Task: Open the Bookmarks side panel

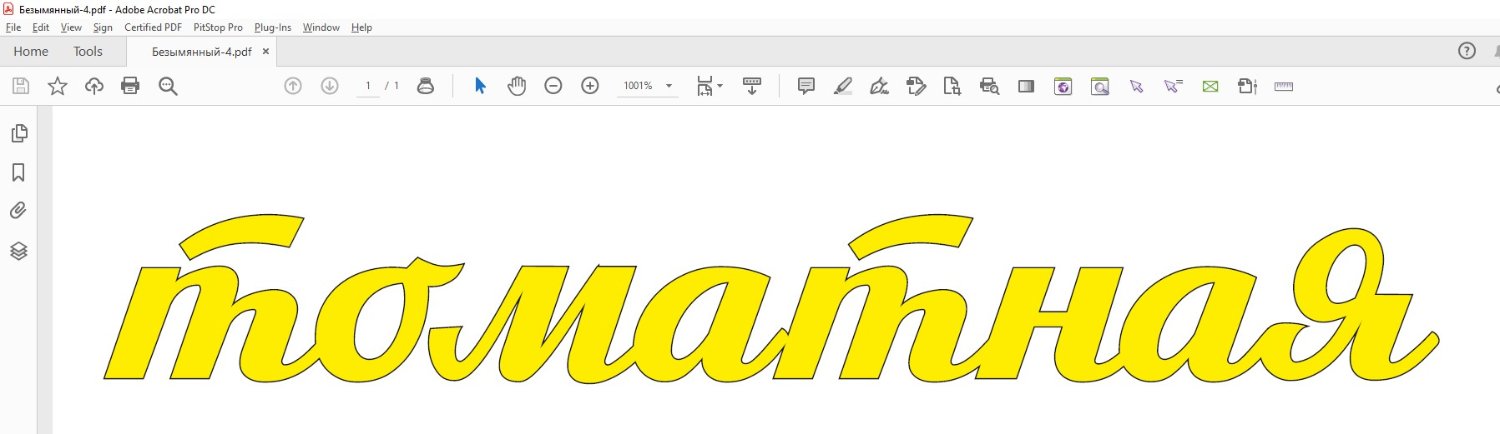Action: [x=18, y=172]
